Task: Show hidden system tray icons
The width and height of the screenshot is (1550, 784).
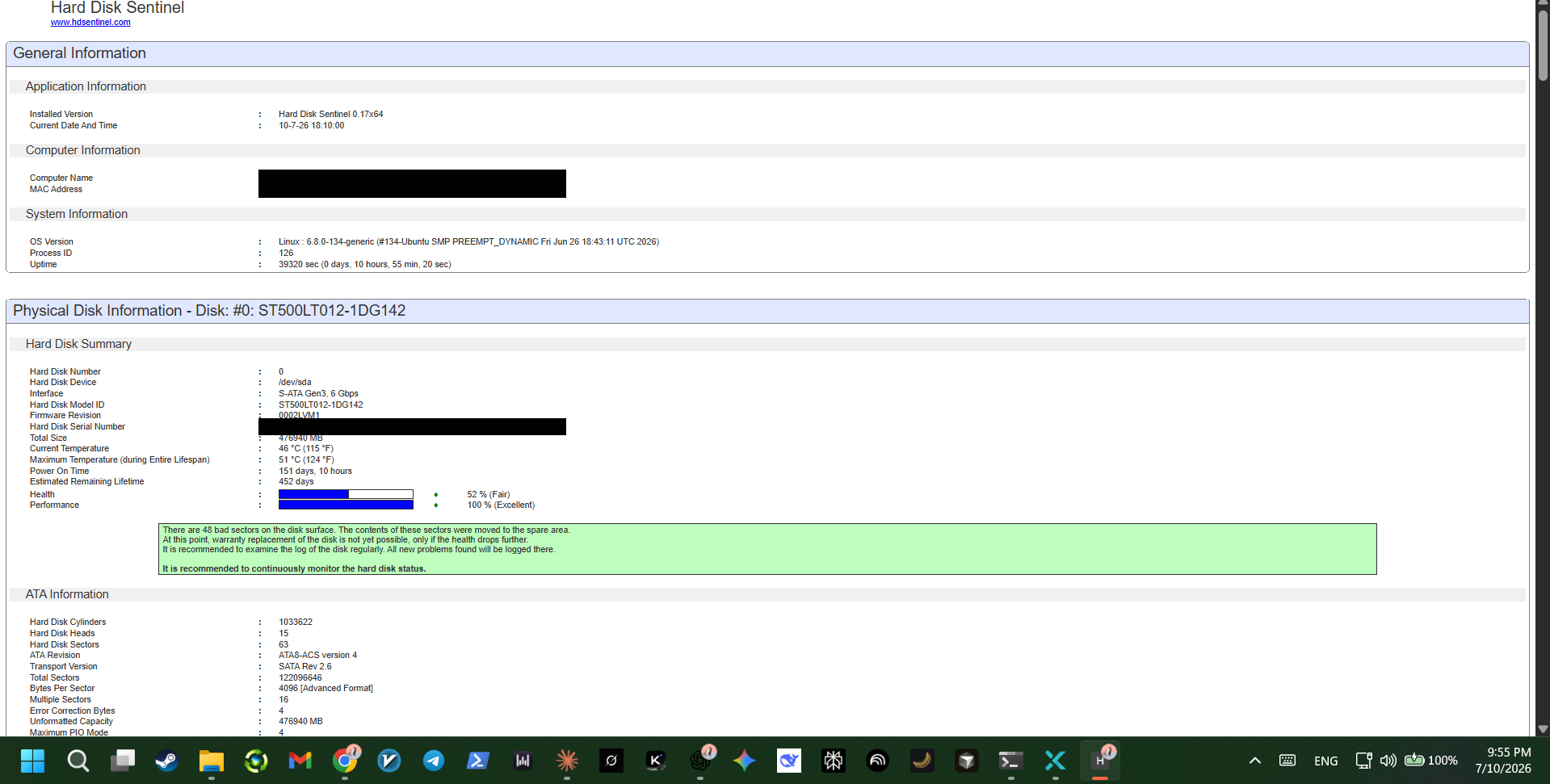Action: (1254, 761)
